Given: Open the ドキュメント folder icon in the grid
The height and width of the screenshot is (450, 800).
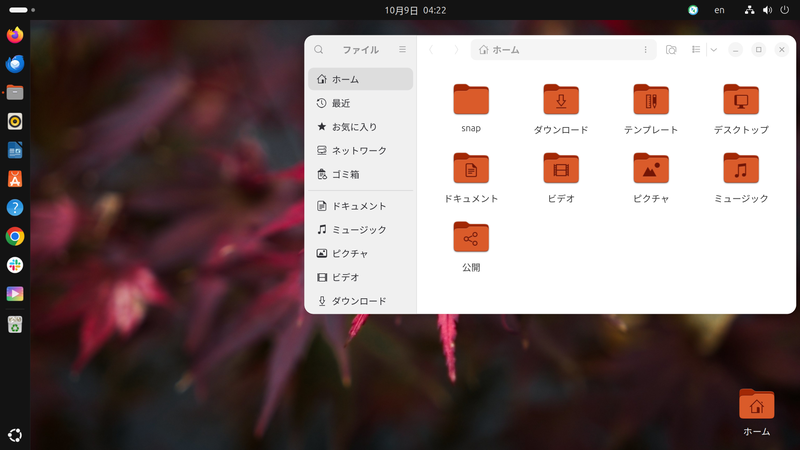Looking at the screenshot, I should pyautogui.click(x=471, y=169).
